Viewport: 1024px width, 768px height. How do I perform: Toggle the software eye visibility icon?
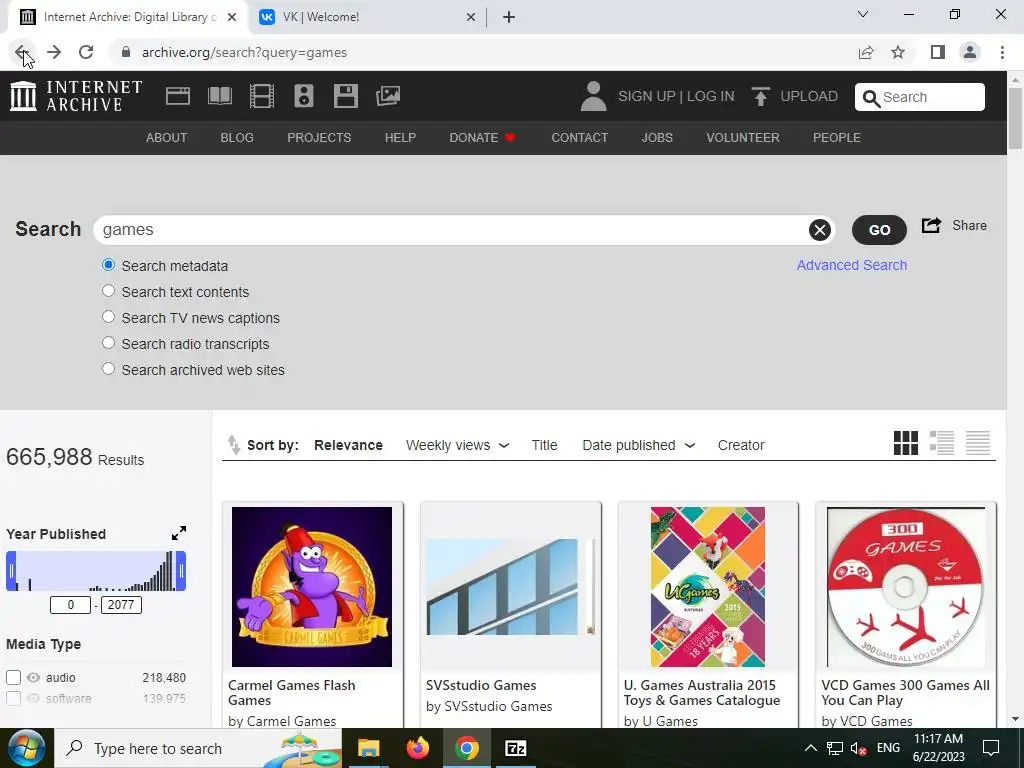pos(33,698)
